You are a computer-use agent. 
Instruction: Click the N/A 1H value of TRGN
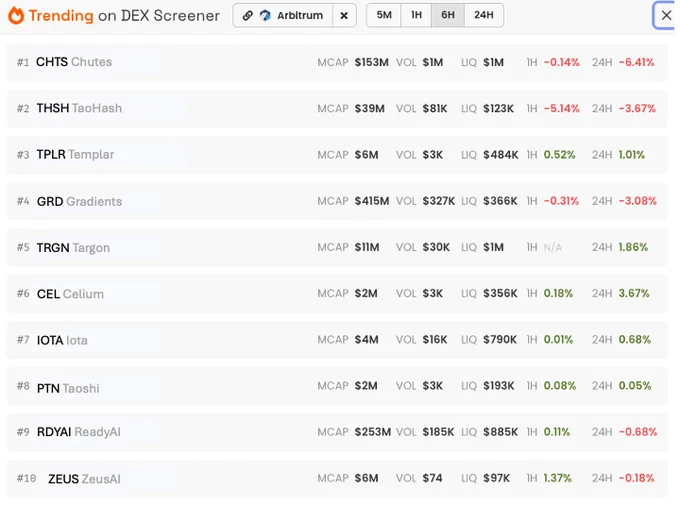pos(552,248)
